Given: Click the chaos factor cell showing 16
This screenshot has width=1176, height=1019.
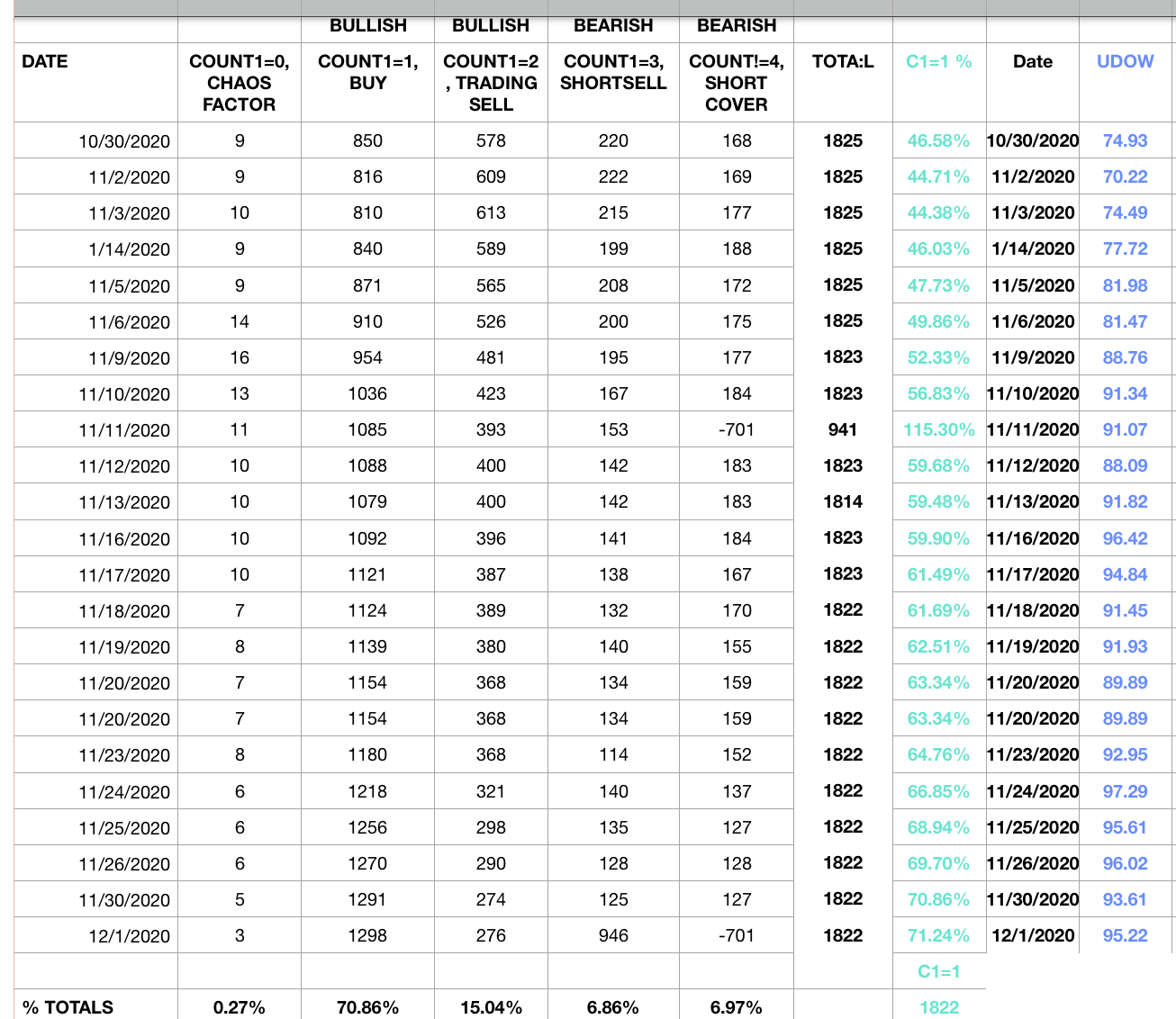Looking at the screenshot, I should pyautogui.click(x=240, y=357).
